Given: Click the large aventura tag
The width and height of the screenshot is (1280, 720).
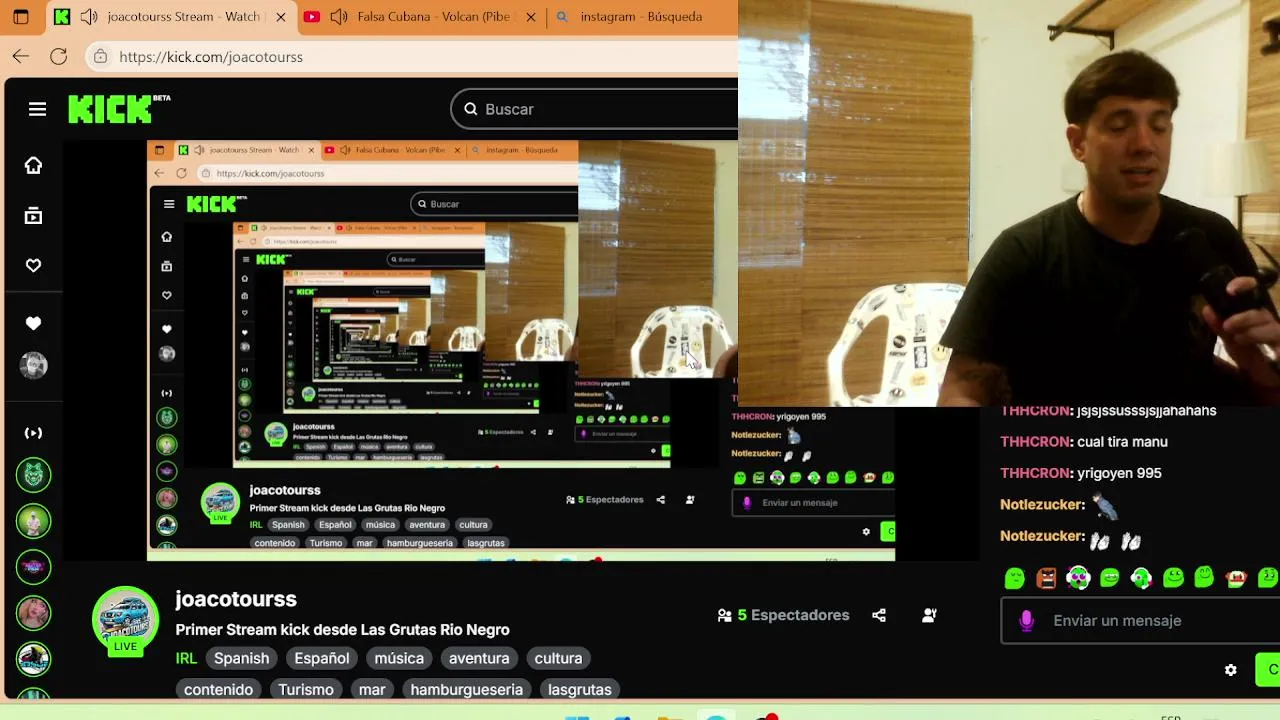Looking at the screenshot, I should coord(479,658).
